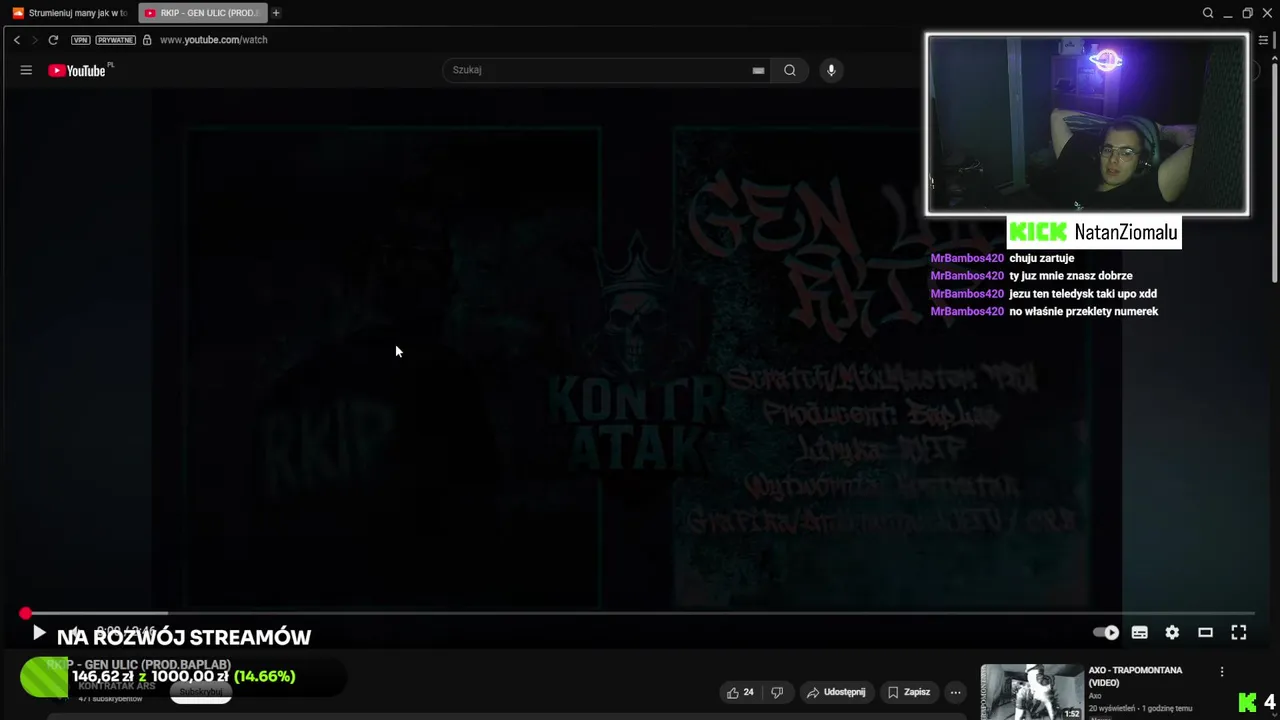This screenshot has width=1280, height=720.
Task: Focus the www.youtube.com/watch address bar
Action: point(213,40)
